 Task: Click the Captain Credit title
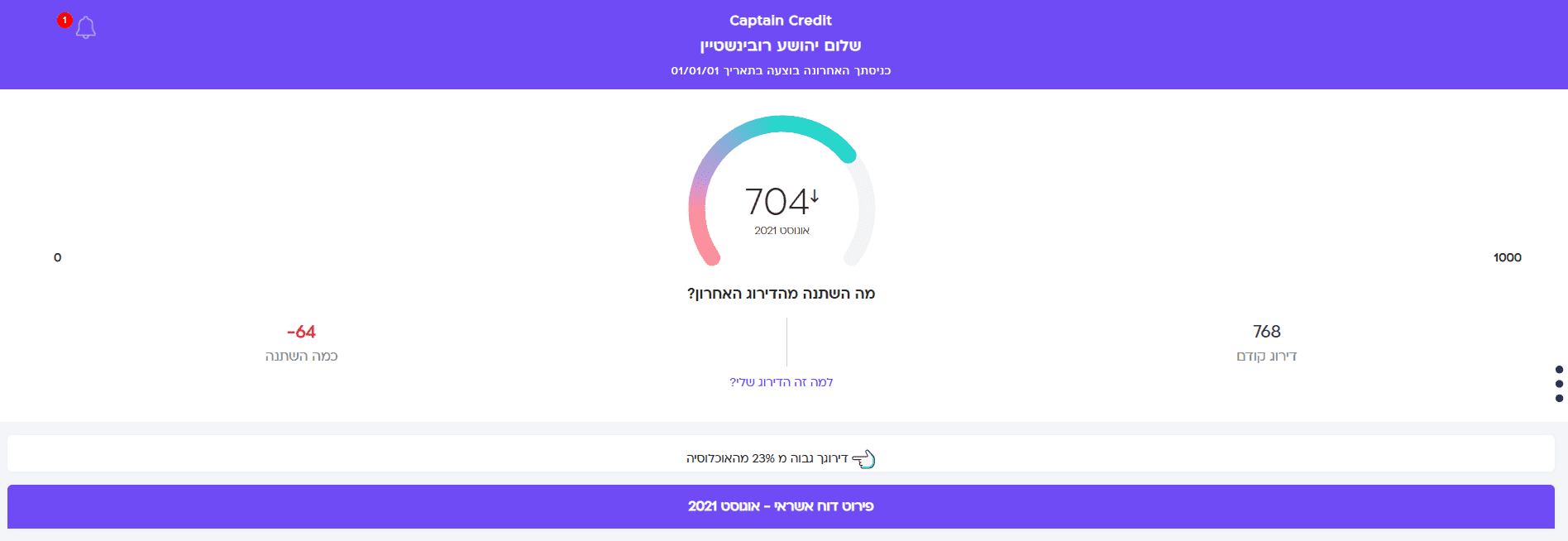781,21
